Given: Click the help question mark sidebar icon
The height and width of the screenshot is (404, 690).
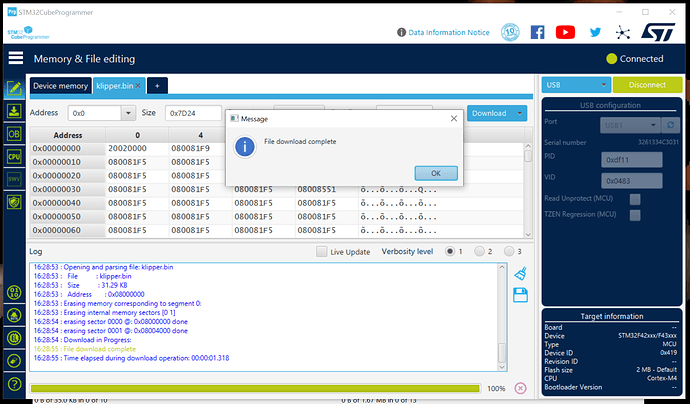Looking at the screenshot, I should pos(14,383).
